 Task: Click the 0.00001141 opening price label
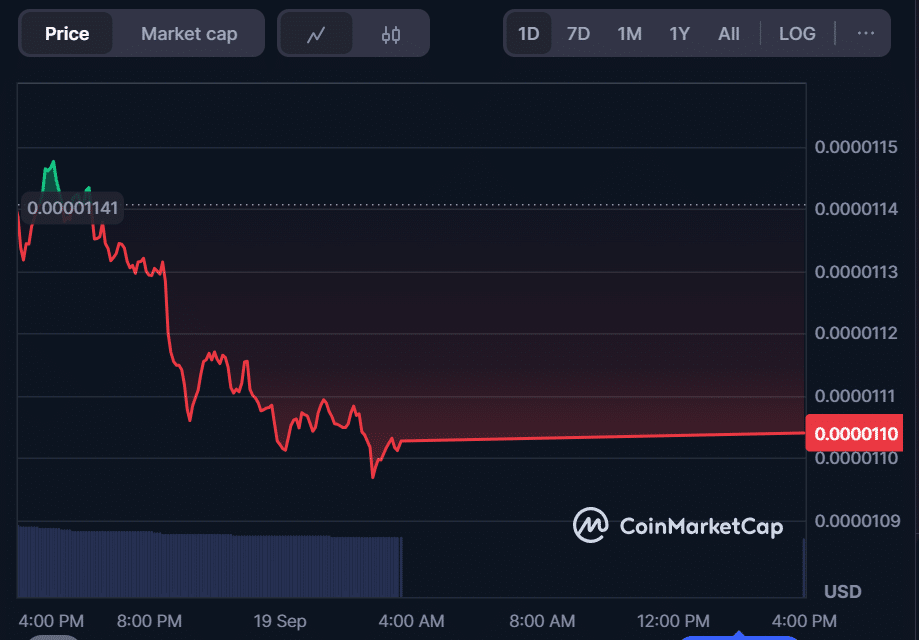click(x=72, y=209)
